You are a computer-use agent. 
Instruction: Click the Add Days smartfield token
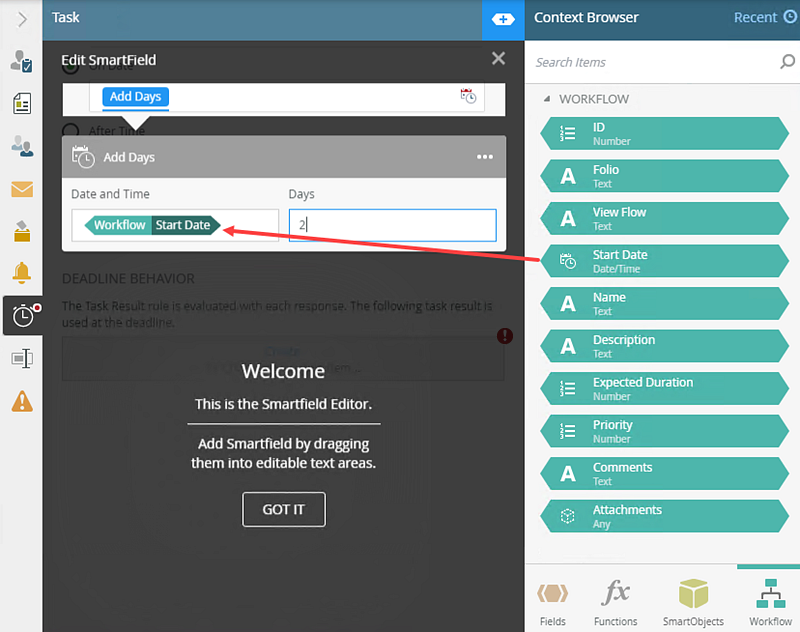tap(135, 96)
